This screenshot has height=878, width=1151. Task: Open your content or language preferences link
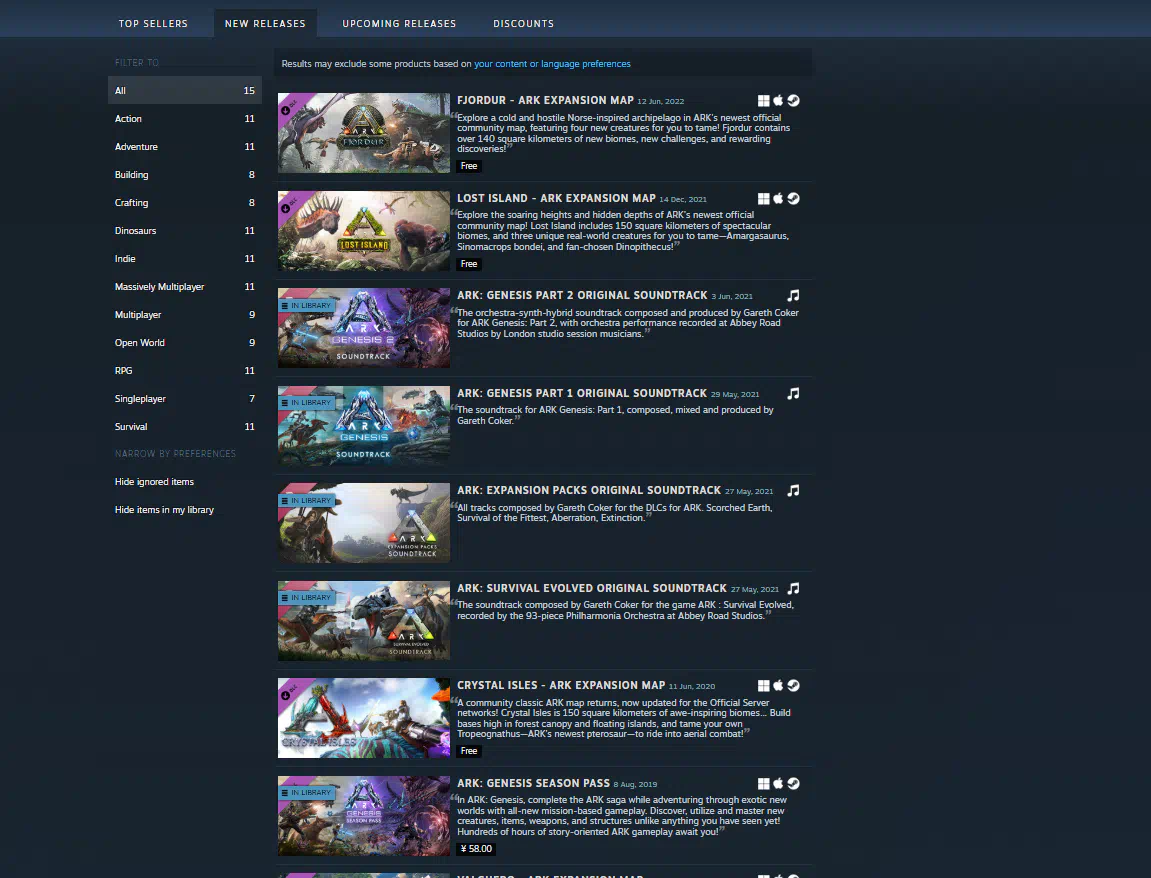point(552,64)
